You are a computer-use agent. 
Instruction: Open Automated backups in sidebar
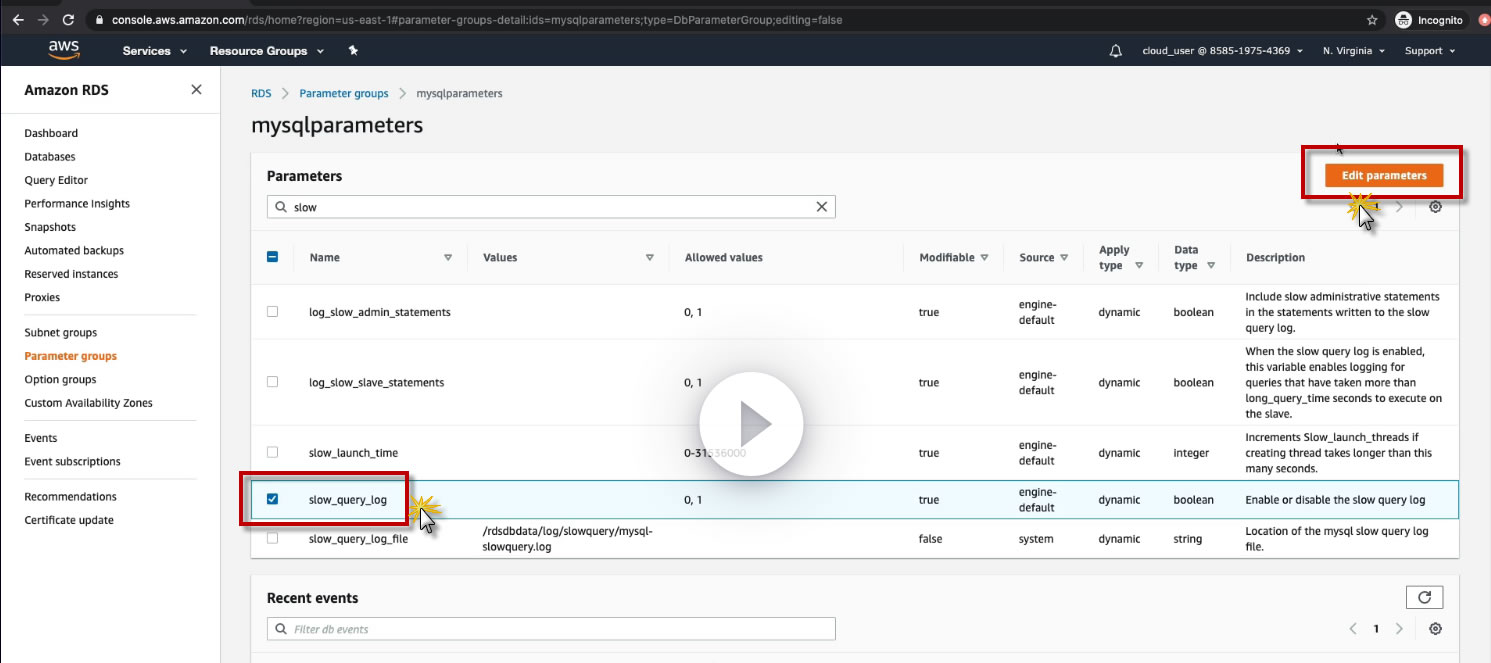74,251
